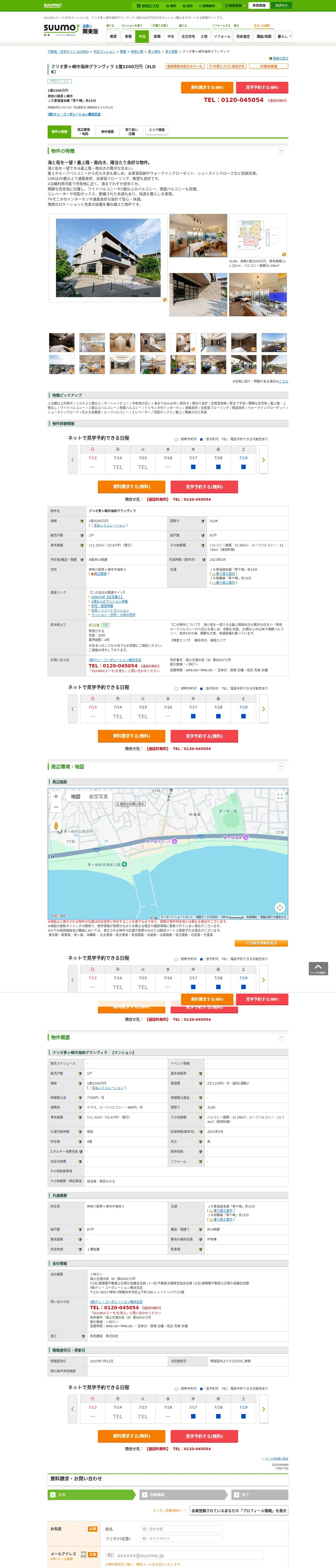Open 注文住宅 in main navigation
The height and width of the screenshot is (1568, 336).
[x=188, y=37]
